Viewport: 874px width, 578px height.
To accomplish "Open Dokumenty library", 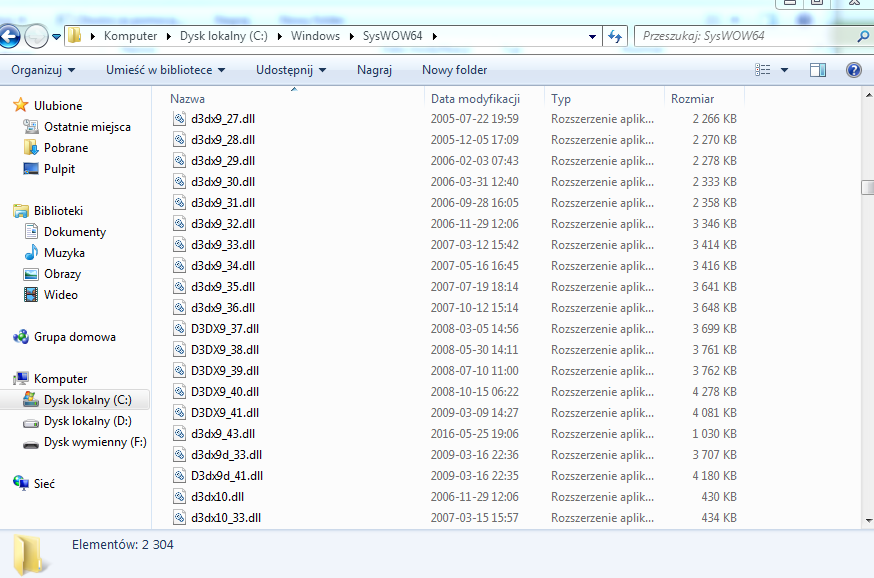I will (75, 232).
